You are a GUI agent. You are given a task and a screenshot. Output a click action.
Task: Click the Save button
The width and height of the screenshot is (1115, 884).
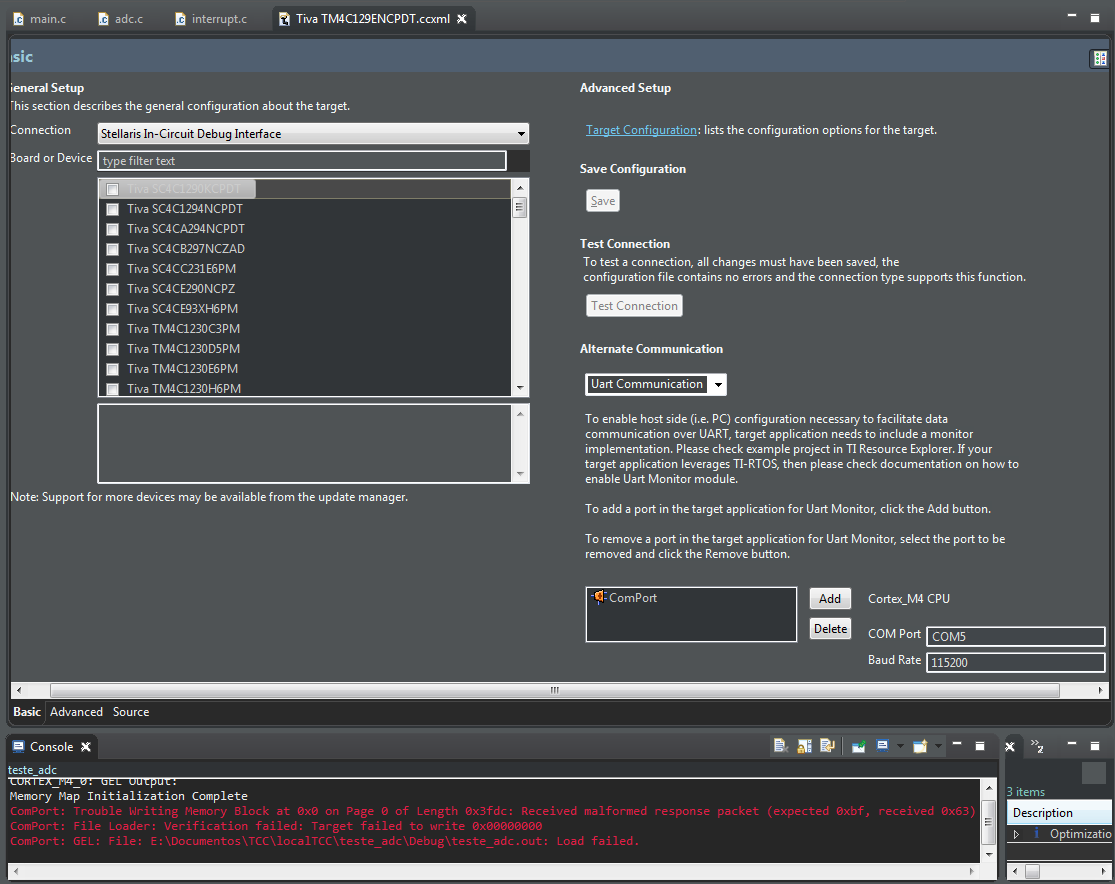pos(602,201)
